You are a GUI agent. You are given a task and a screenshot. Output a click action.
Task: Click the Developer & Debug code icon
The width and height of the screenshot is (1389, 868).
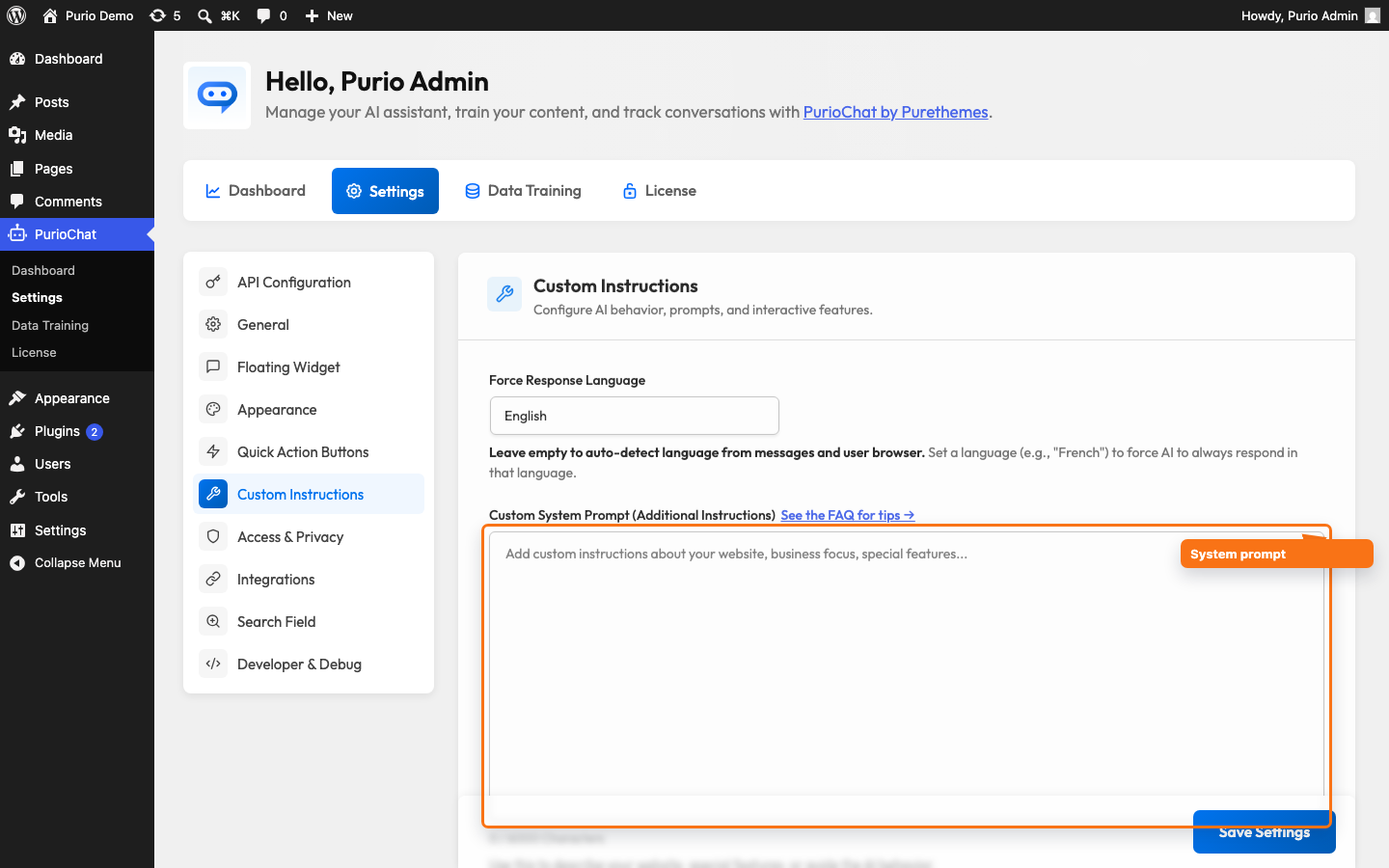(x=213, y=664)
